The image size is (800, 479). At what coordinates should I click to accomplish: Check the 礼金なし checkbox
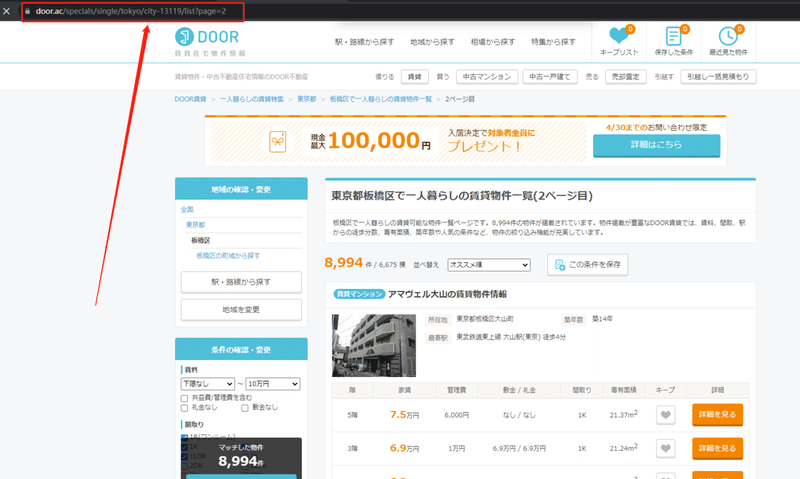click(x=184, y=408)
